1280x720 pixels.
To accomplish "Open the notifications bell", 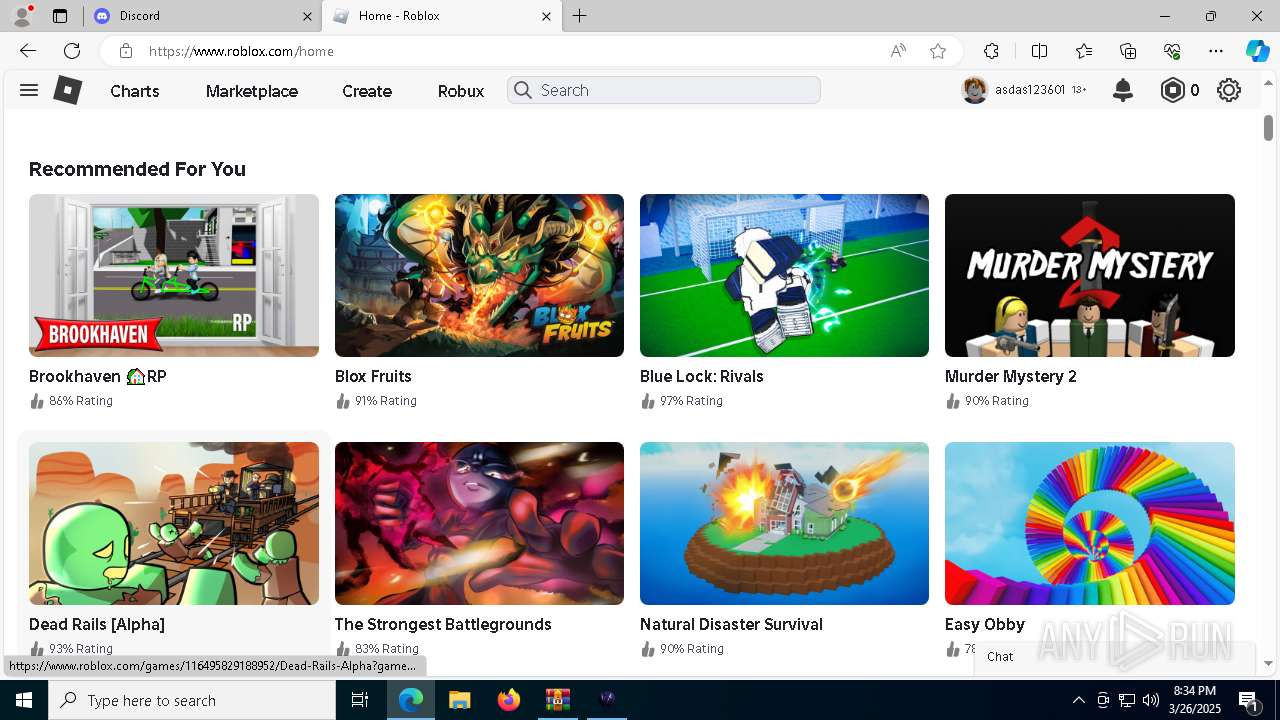I will (x=1123, y=90).
